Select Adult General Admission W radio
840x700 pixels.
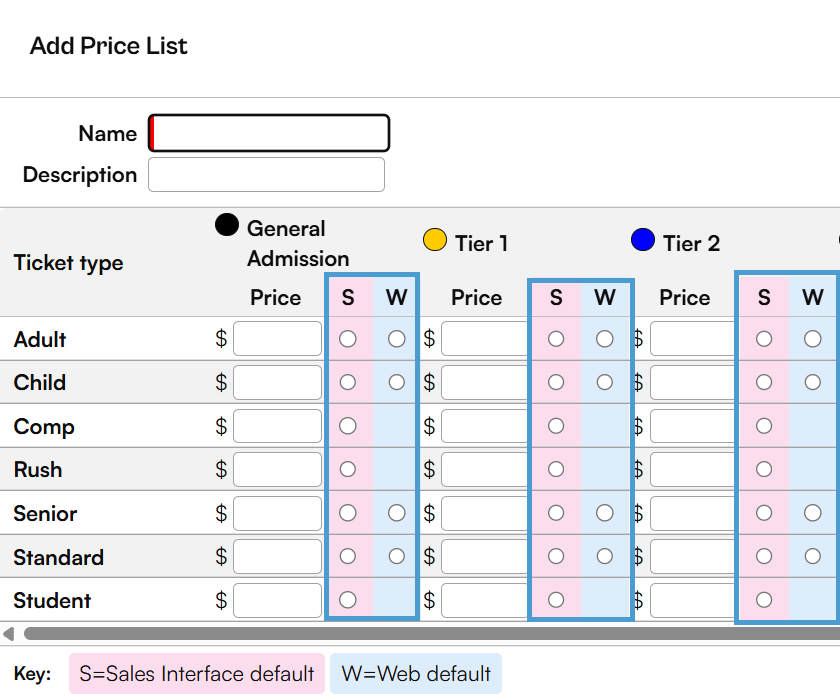396,338
